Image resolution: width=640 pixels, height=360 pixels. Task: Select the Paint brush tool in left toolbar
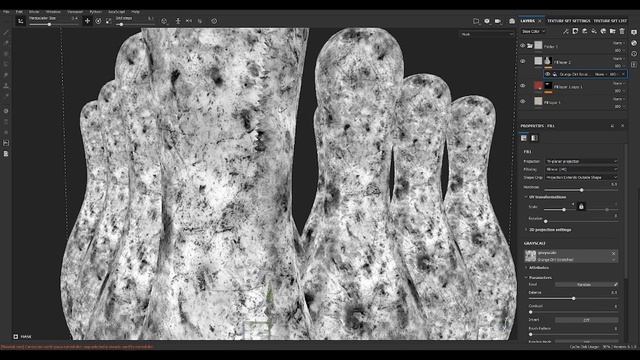click(x=6, y=33)
